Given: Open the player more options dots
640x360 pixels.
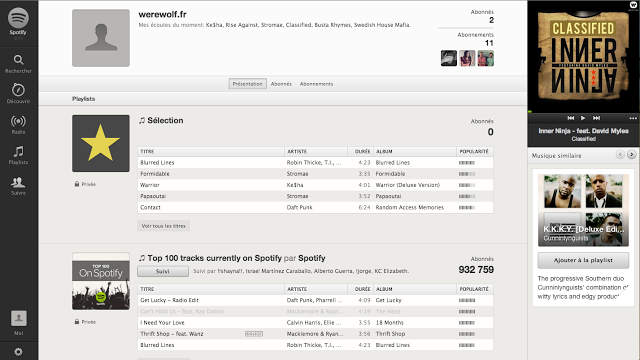Looking at the screenshot, I should point(633,118).
